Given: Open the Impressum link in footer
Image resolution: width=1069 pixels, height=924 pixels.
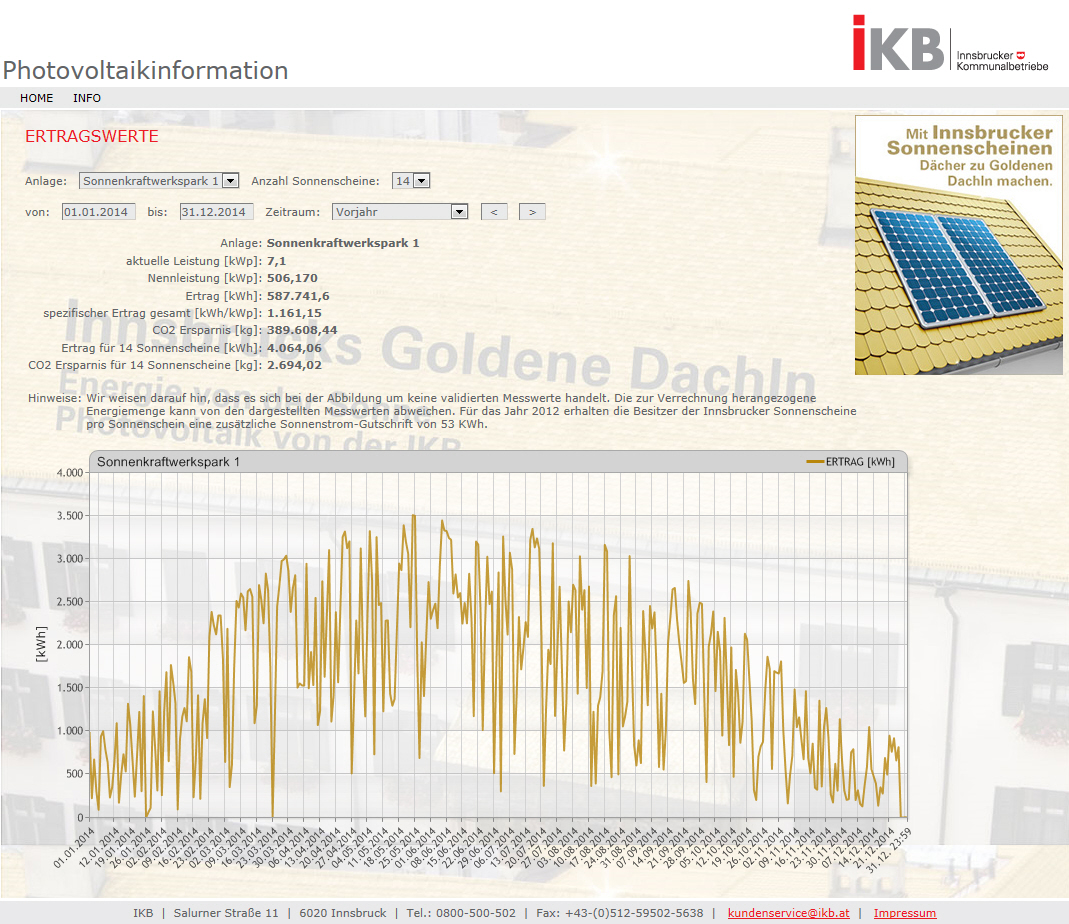Looking at the screenshot, I should click(905, 913).
